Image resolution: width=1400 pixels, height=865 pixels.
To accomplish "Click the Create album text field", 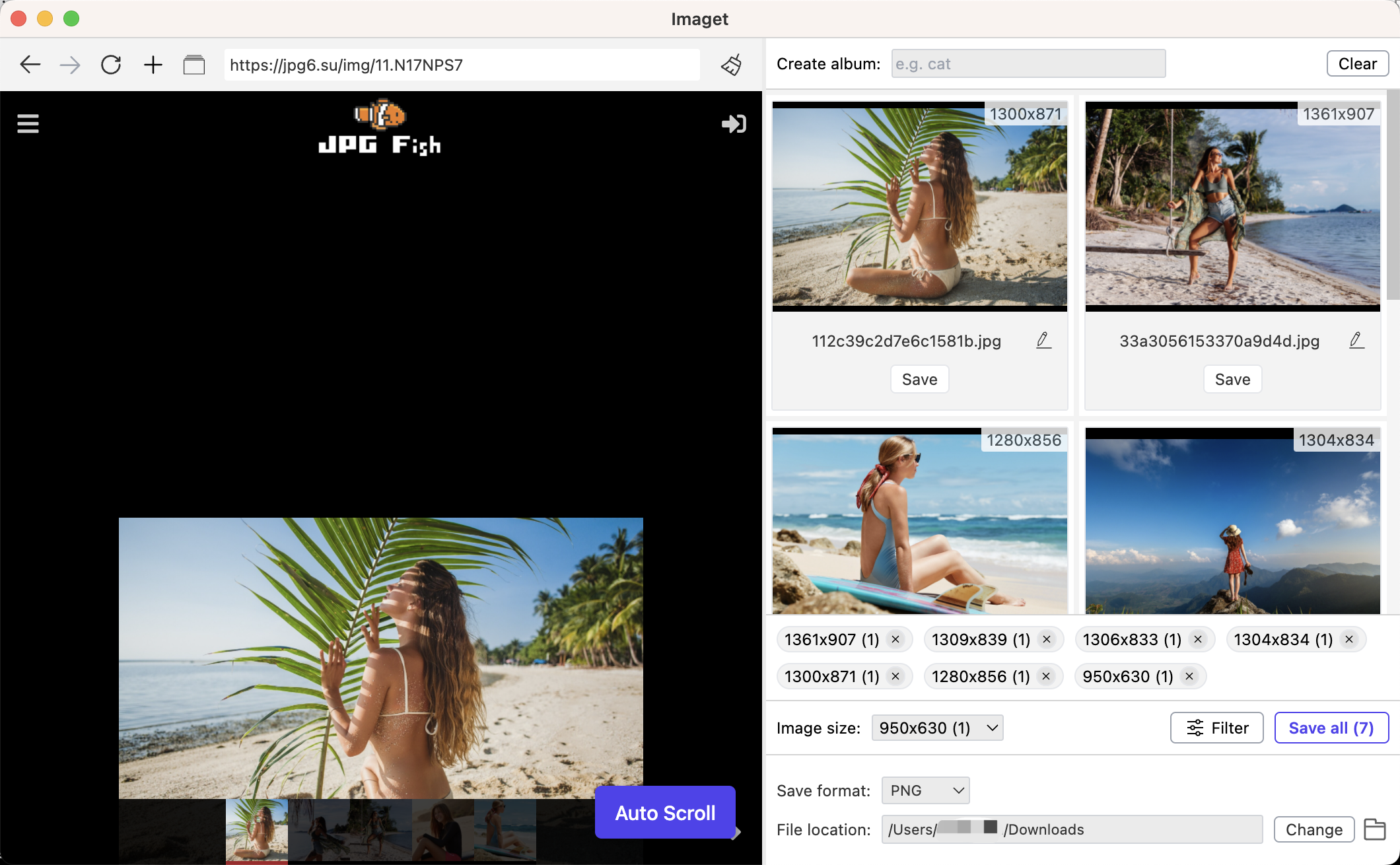I will (1028, 64).
